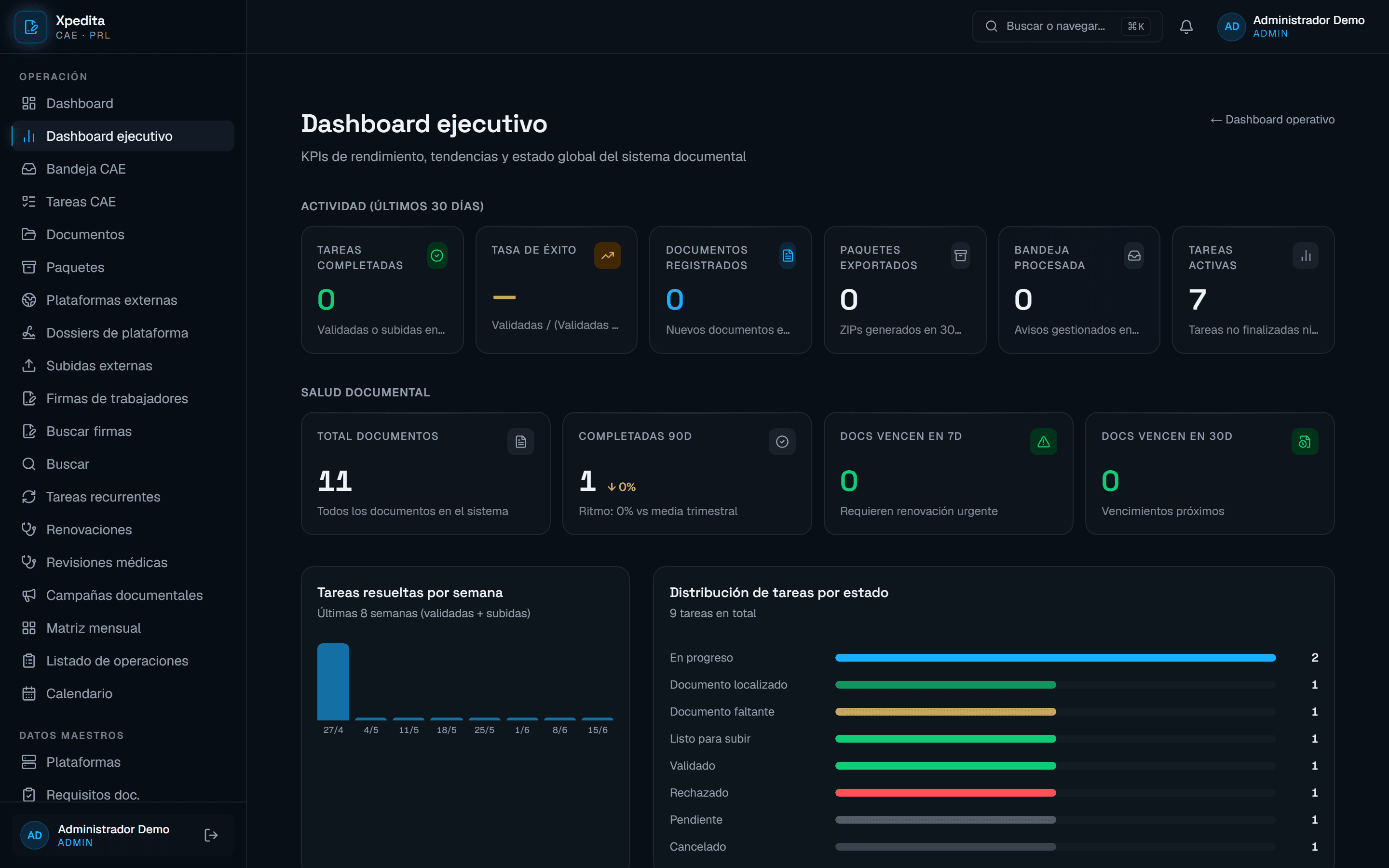Click the 27/4 bar in weekly chart
This screenshot has width=1389, height=868.
tap(333, 681)
